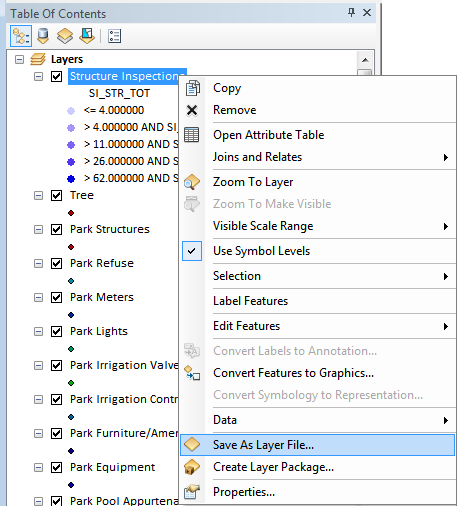The image size is (457, 506).
Task: Collapse the Structure Inspections layer legend
Action: point(38,77)
